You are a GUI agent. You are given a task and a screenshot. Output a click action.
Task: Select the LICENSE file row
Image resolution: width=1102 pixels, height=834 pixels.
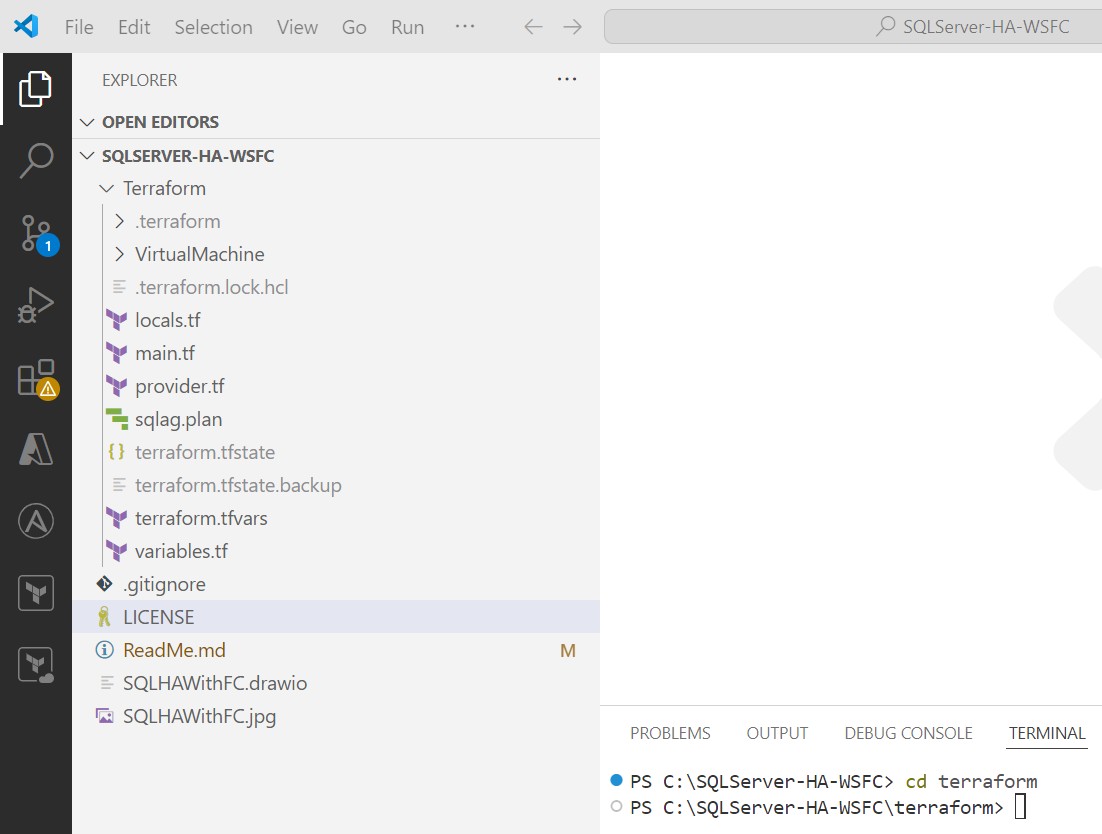coord(336,617)
